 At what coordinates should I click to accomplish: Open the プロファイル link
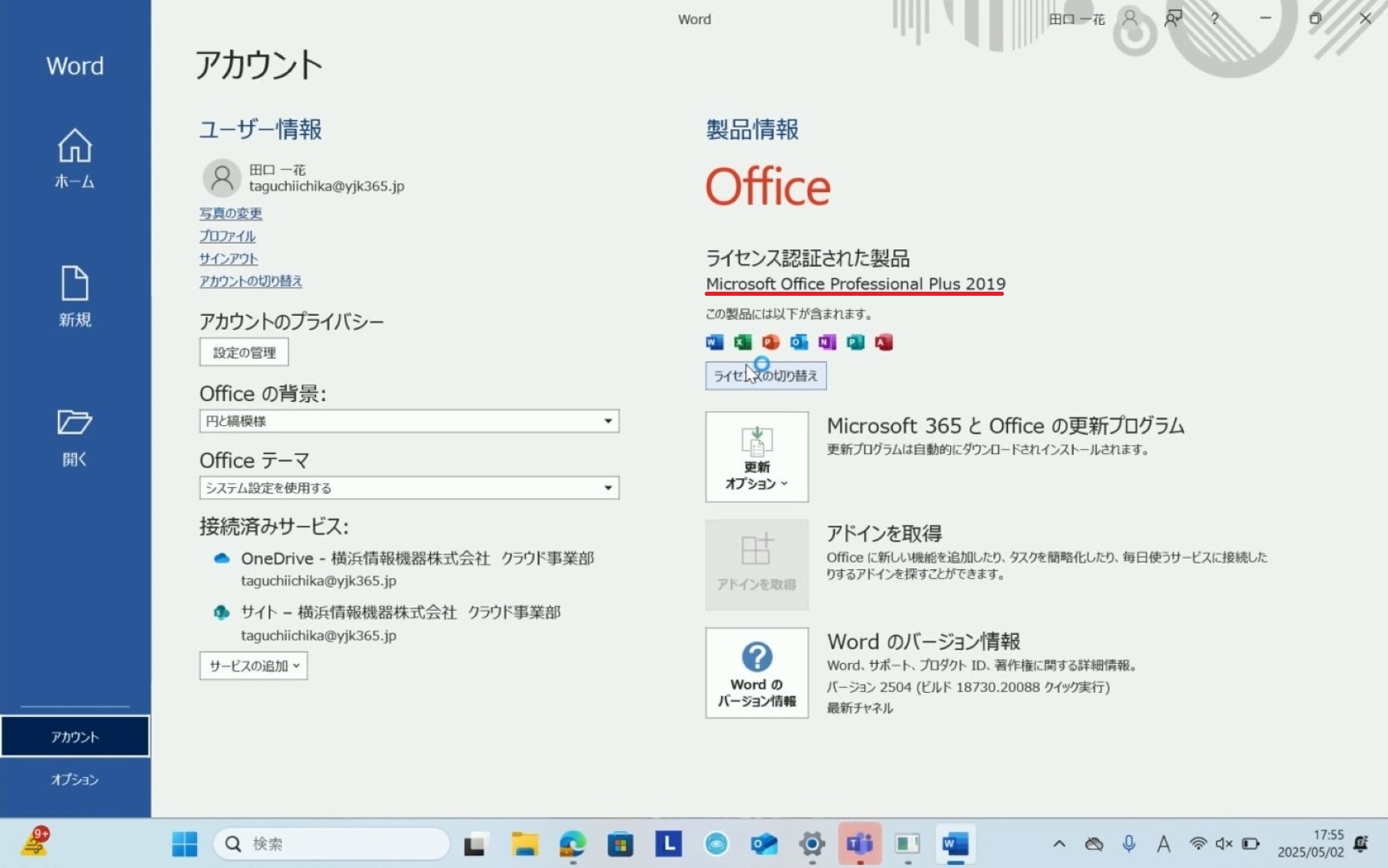pos(227,236)
